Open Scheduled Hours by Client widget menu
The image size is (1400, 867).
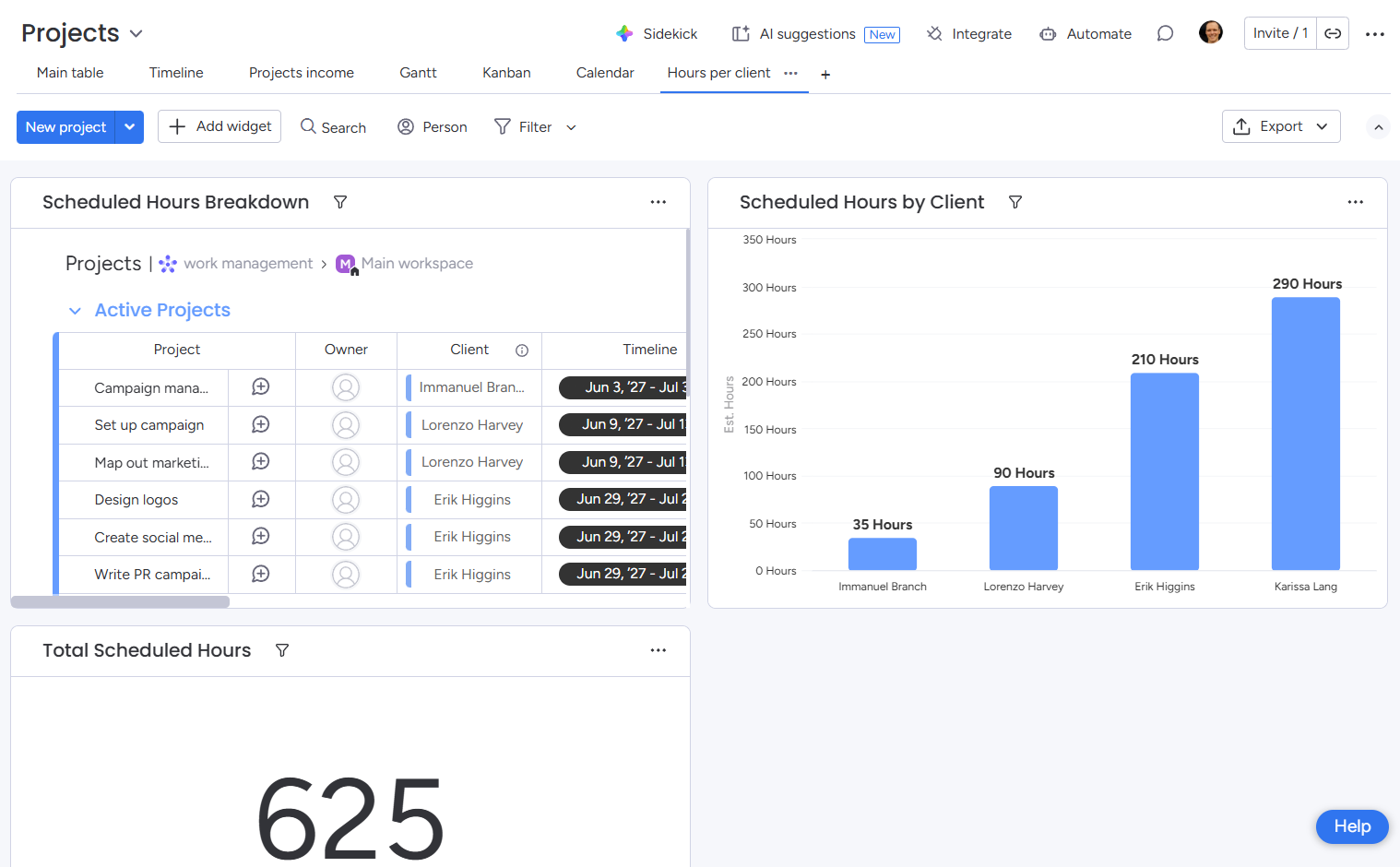1355,202
